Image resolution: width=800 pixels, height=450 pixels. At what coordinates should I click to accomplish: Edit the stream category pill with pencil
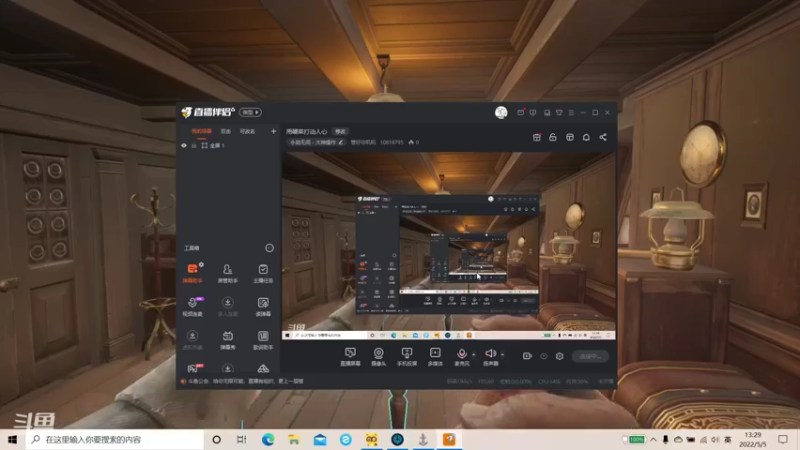[316, 142]
